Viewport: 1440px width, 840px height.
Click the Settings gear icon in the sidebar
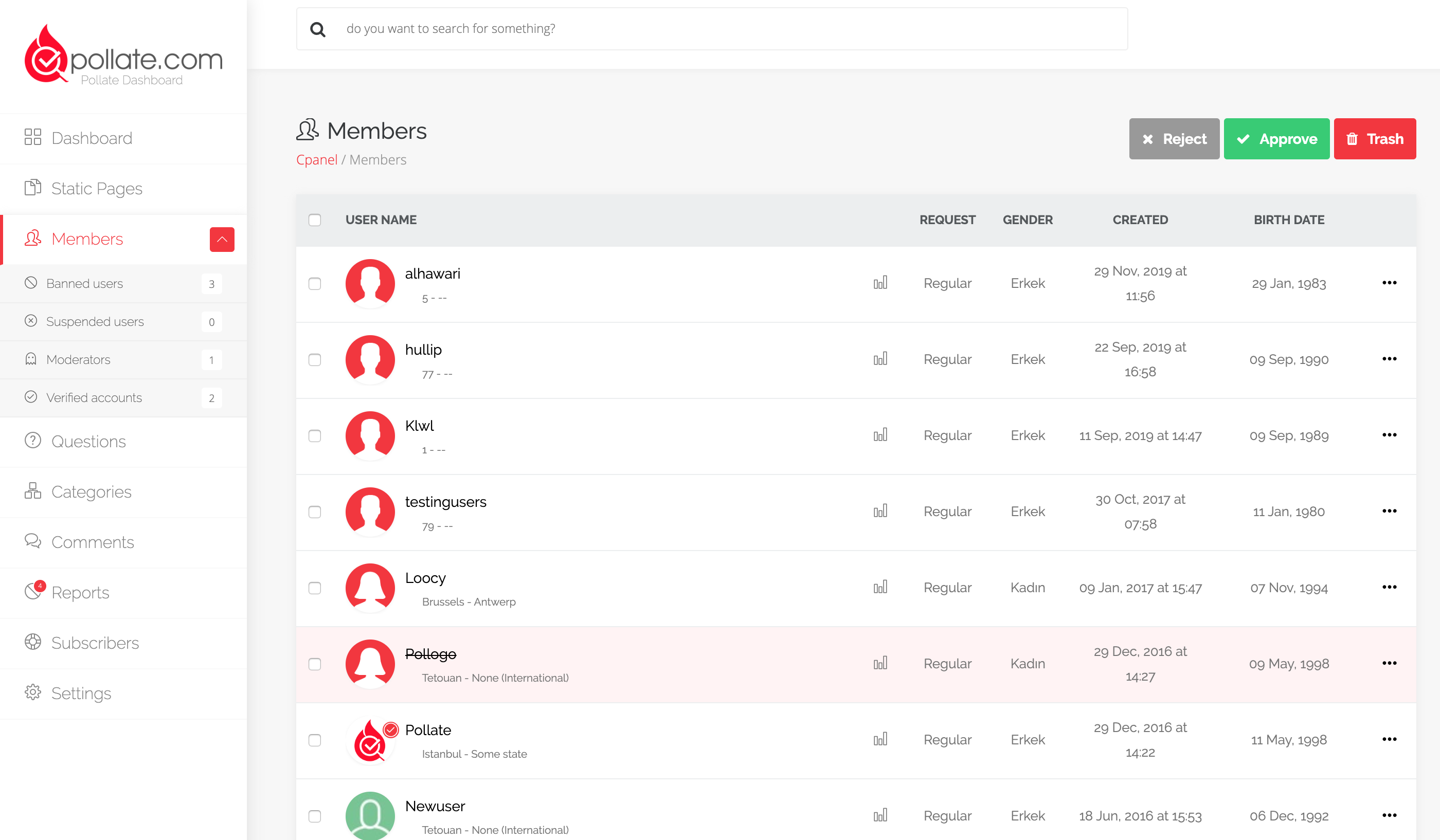[x=32, y=692]
